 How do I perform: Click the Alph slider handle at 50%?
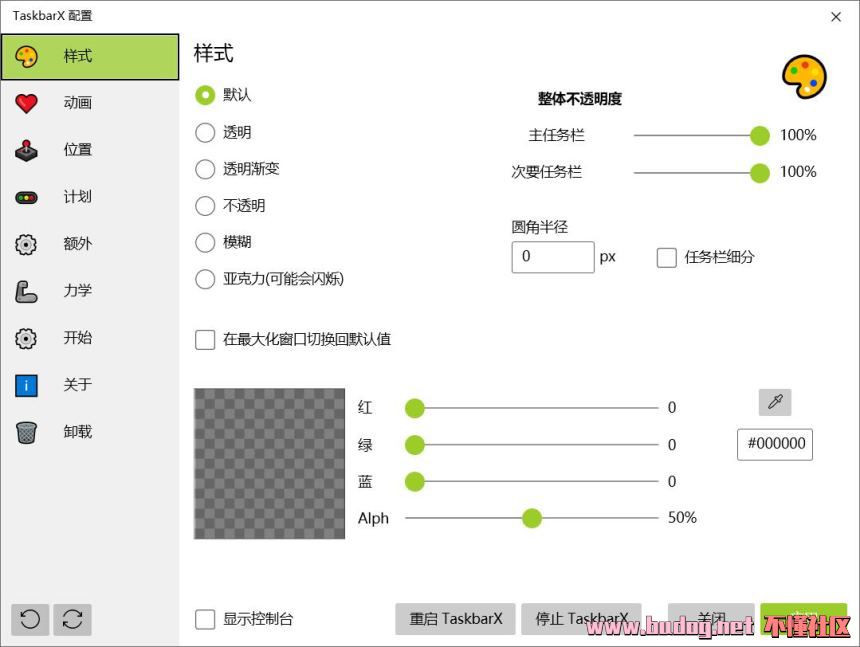click(531, 518)
